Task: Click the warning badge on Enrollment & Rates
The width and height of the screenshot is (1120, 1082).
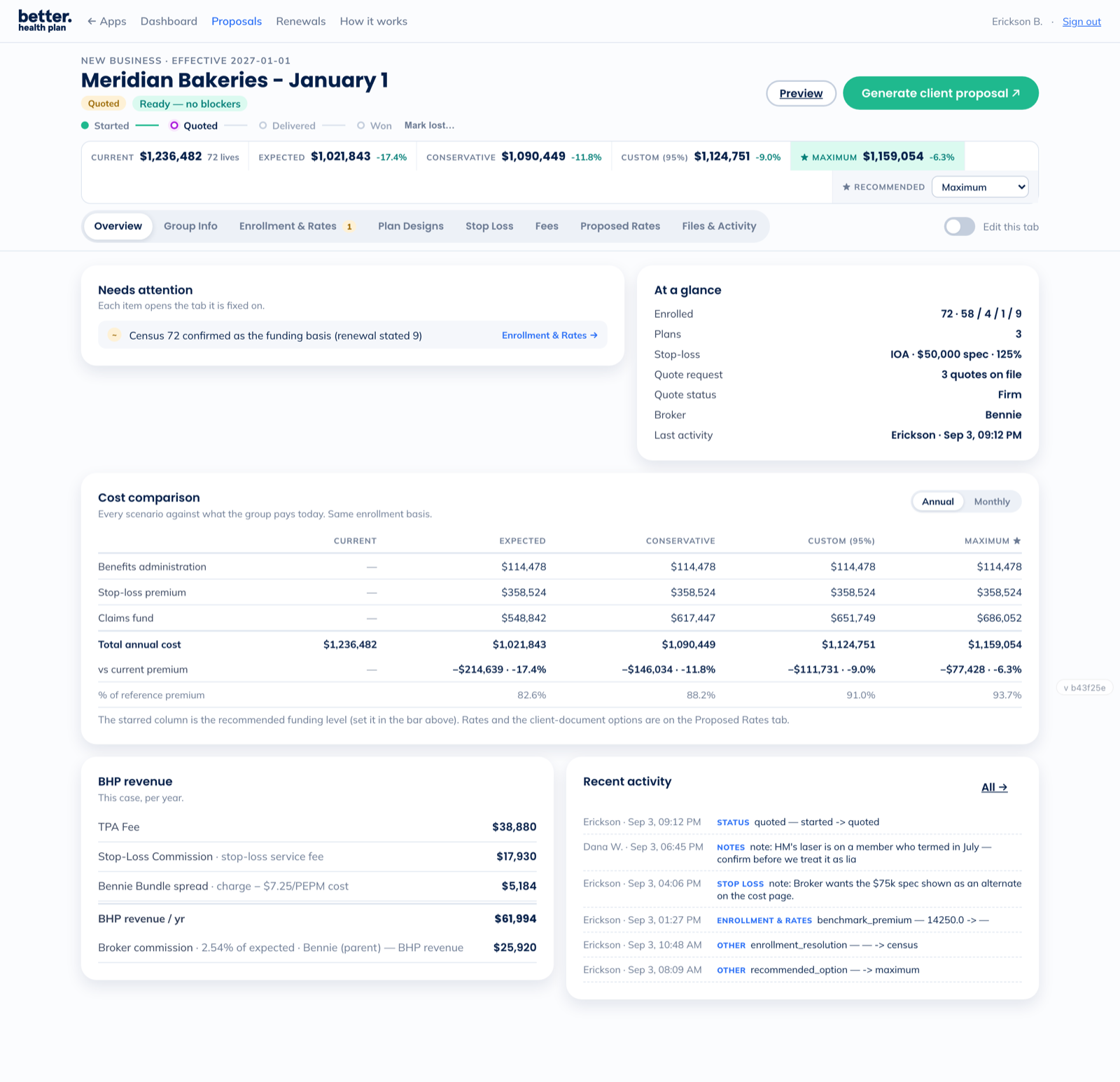Action: 349,226
